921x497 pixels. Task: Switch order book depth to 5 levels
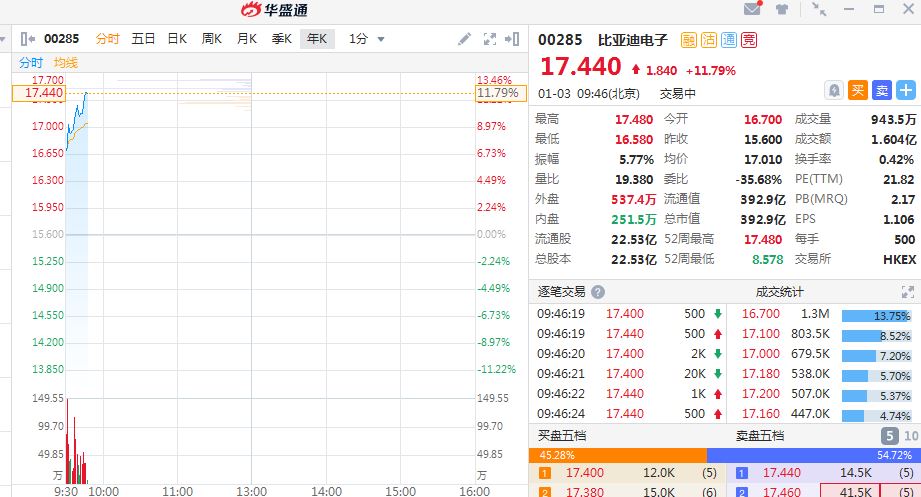[x=888, y=436]
